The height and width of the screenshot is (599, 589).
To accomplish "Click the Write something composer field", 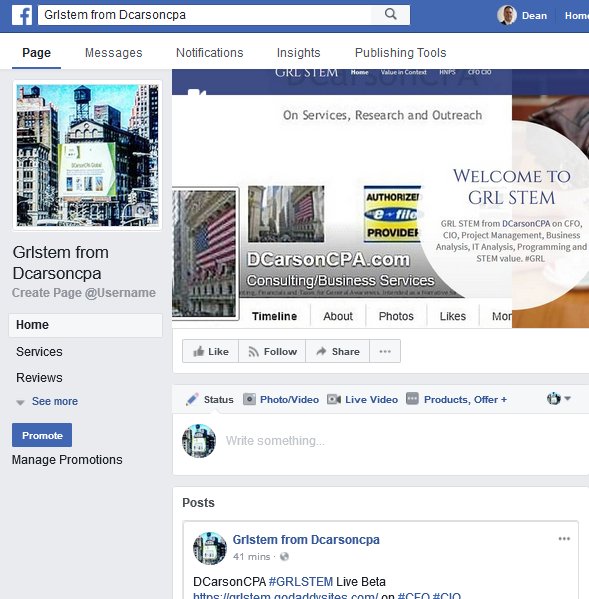I will click(275, 441).
